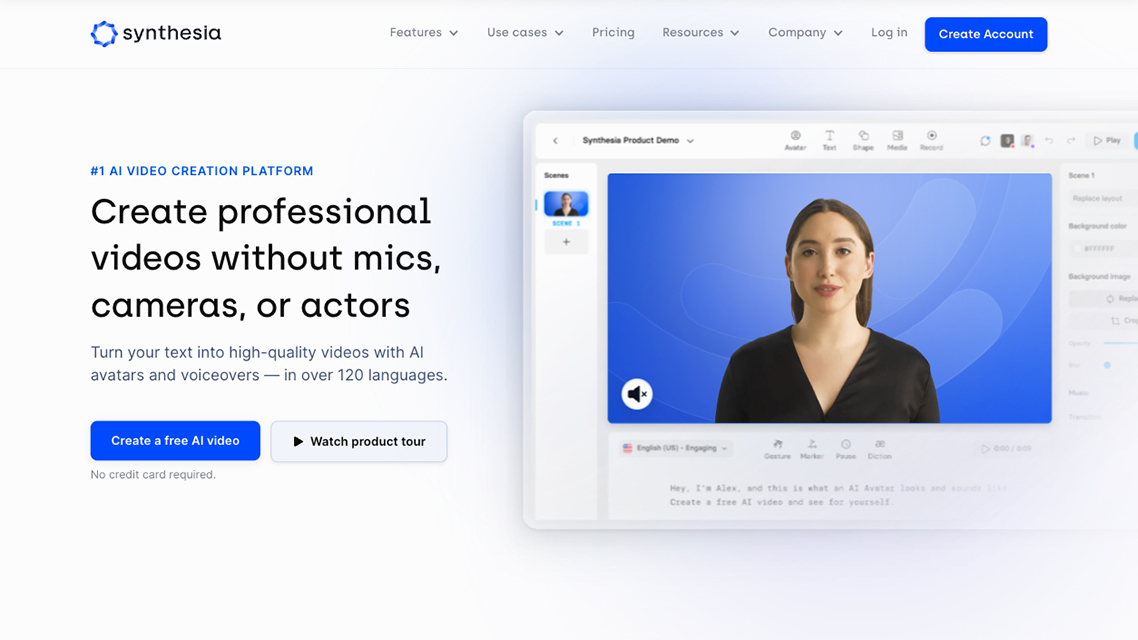Select the Text tool
1138x640 pixels.
(829, 140)
